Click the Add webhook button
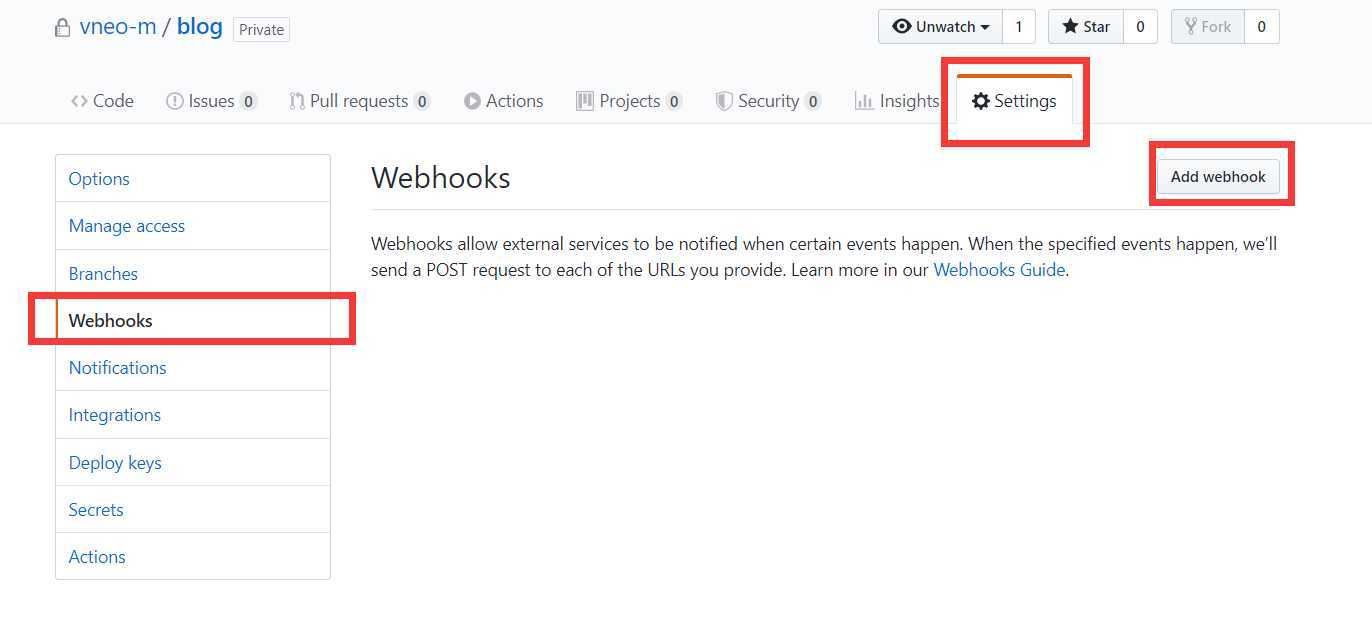The image size is (1372, 623). pos(1218,177)
